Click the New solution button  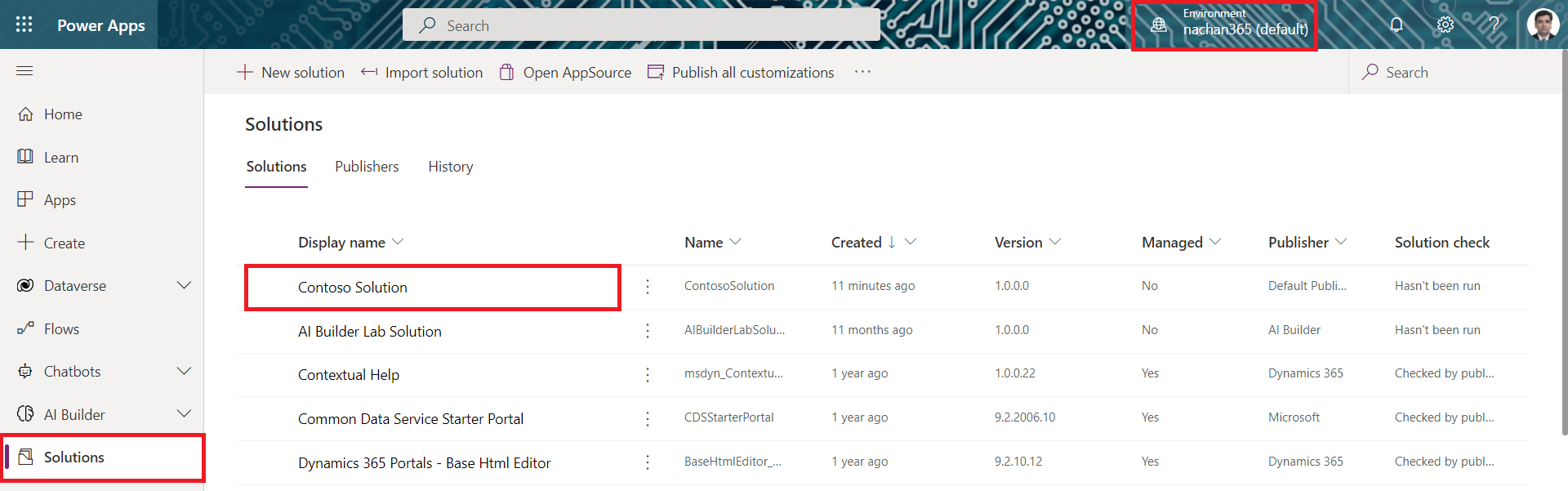[x=291, y=73]
